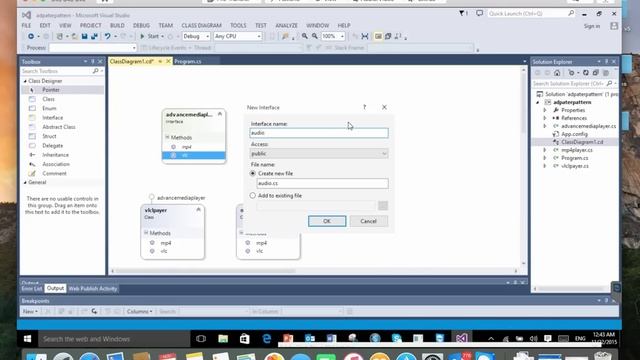Open the Web Publish Activity tab

click(x=93, y=289)
